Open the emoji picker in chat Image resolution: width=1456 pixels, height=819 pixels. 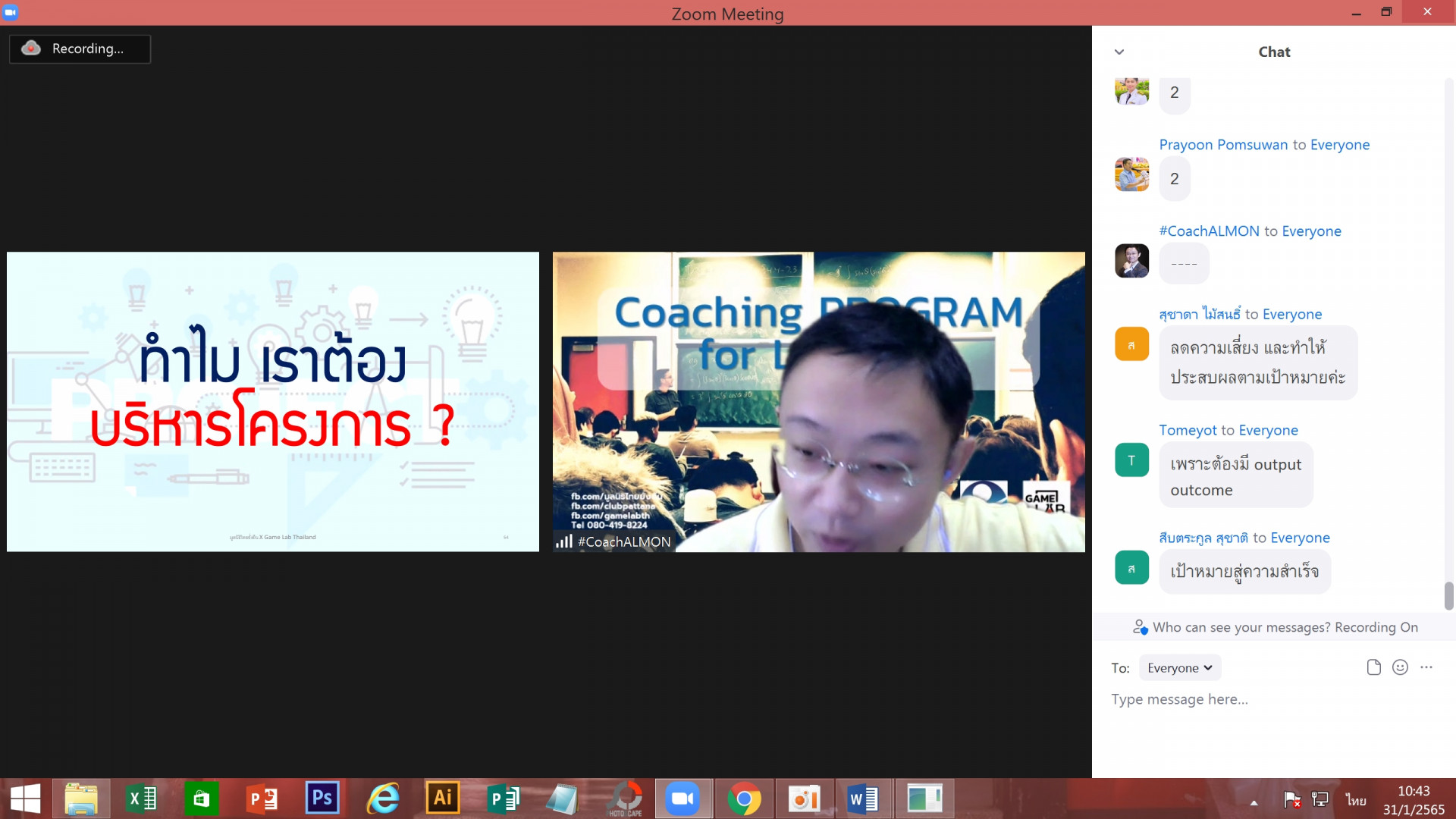coord(1400,667)
